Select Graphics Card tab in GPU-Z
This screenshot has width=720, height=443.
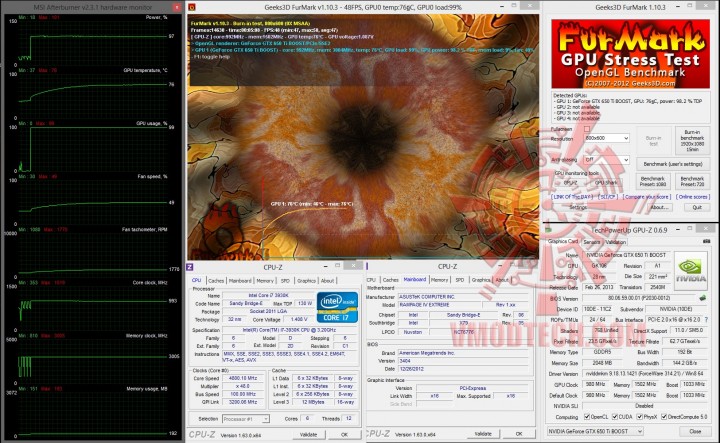coord(563,241)
